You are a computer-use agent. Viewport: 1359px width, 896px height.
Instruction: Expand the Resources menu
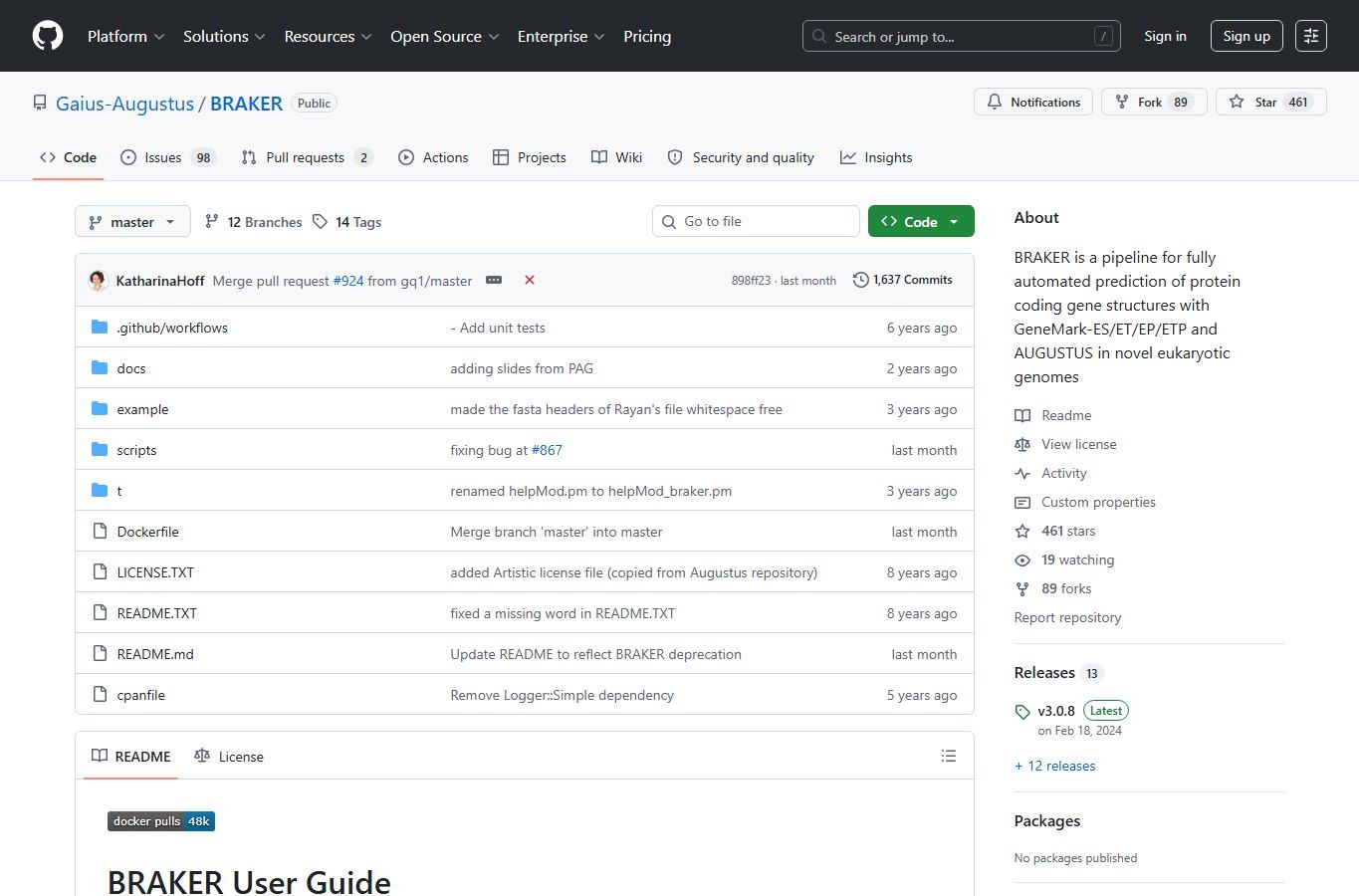click(328, 36)
